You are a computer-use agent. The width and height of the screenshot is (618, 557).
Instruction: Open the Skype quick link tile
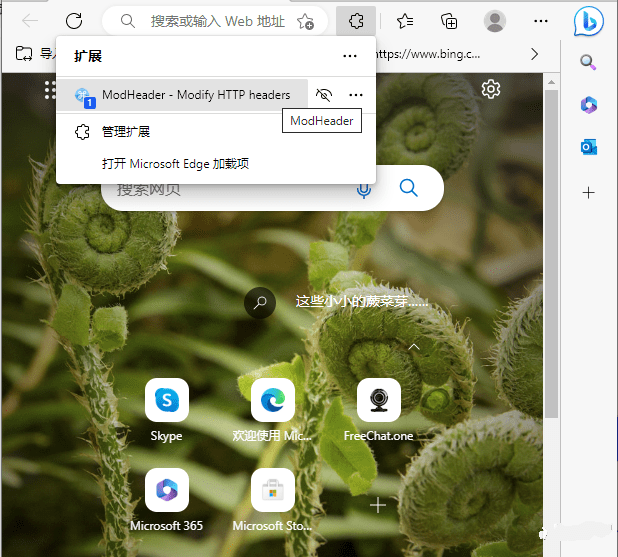pyautogui.click(x=166, y=400)
